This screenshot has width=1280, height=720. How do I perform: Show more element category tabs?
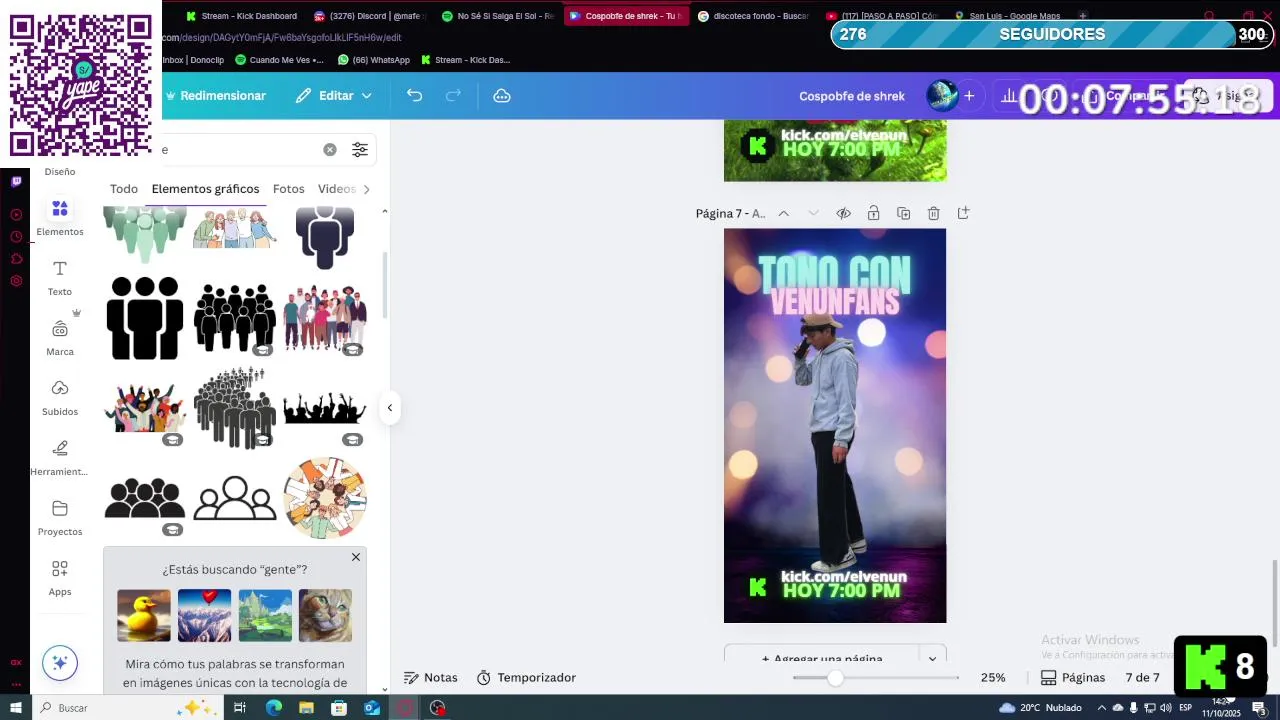pyautogui.click(x=366, y=189)
